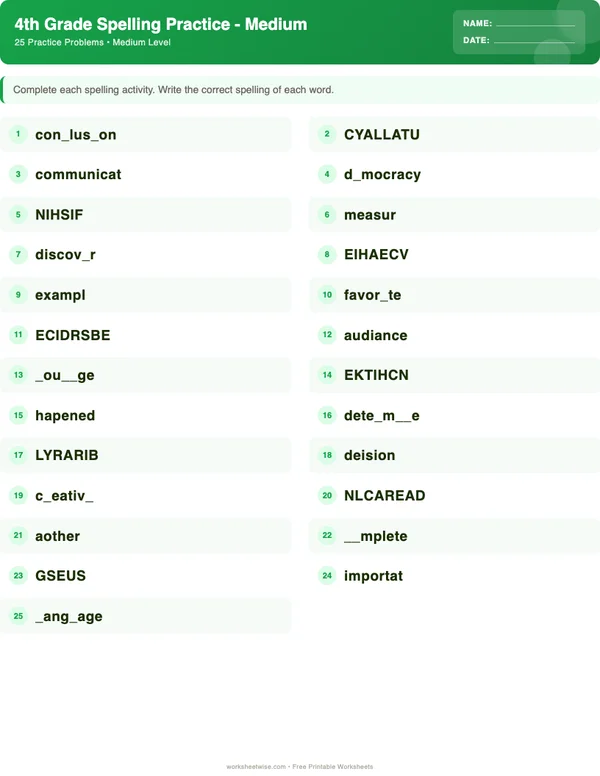
Task: Click the fill-in word dete_m__e
Action: [381, 415]
